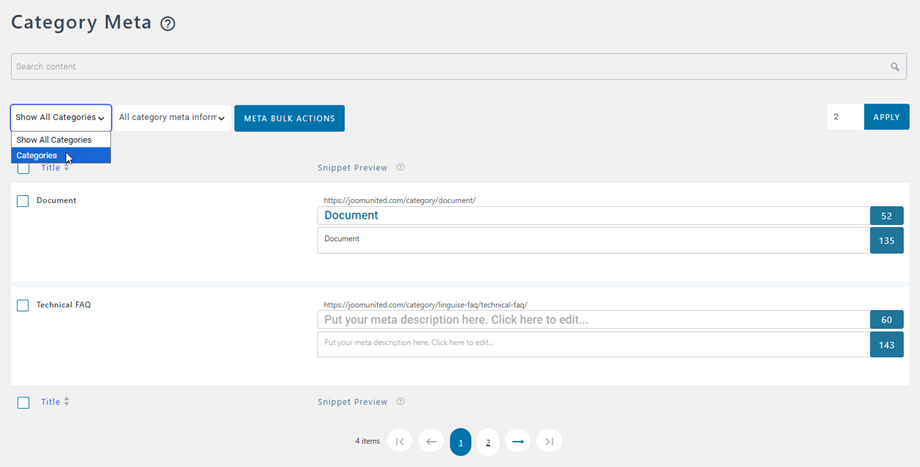Click the Apply button
The width and height of the screenshot is (920, 467).
point(887,117)
